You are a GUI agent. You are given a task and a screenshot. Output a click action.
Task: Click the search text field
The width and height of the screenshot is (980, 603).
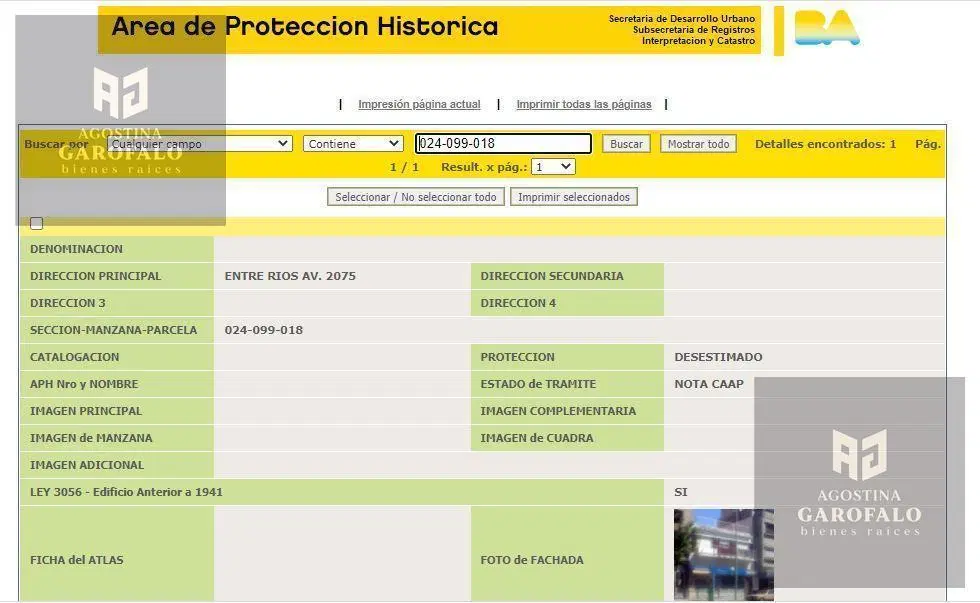(x=503, y=143)
